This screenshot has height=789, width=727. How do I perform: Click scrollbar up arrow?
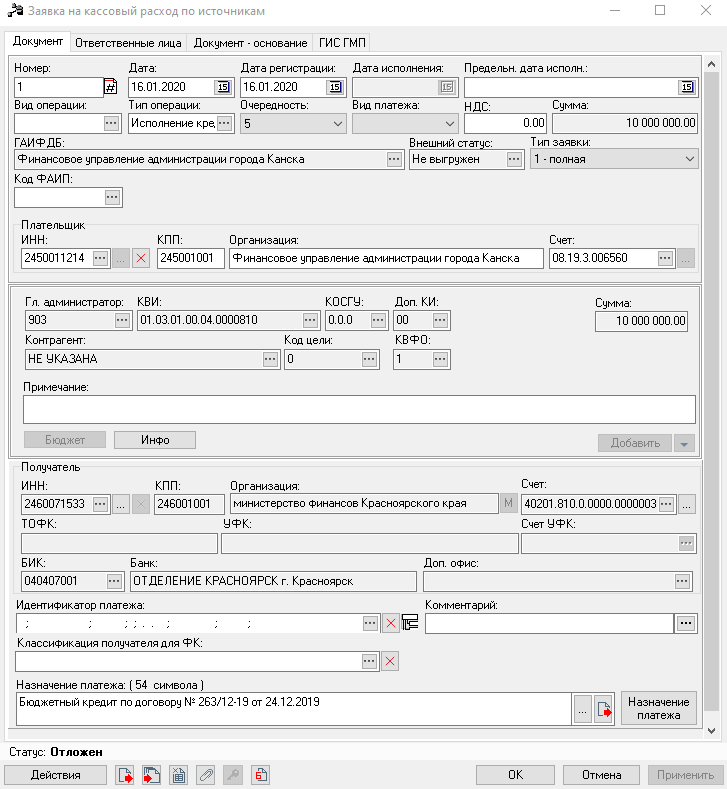pos(711,64)
